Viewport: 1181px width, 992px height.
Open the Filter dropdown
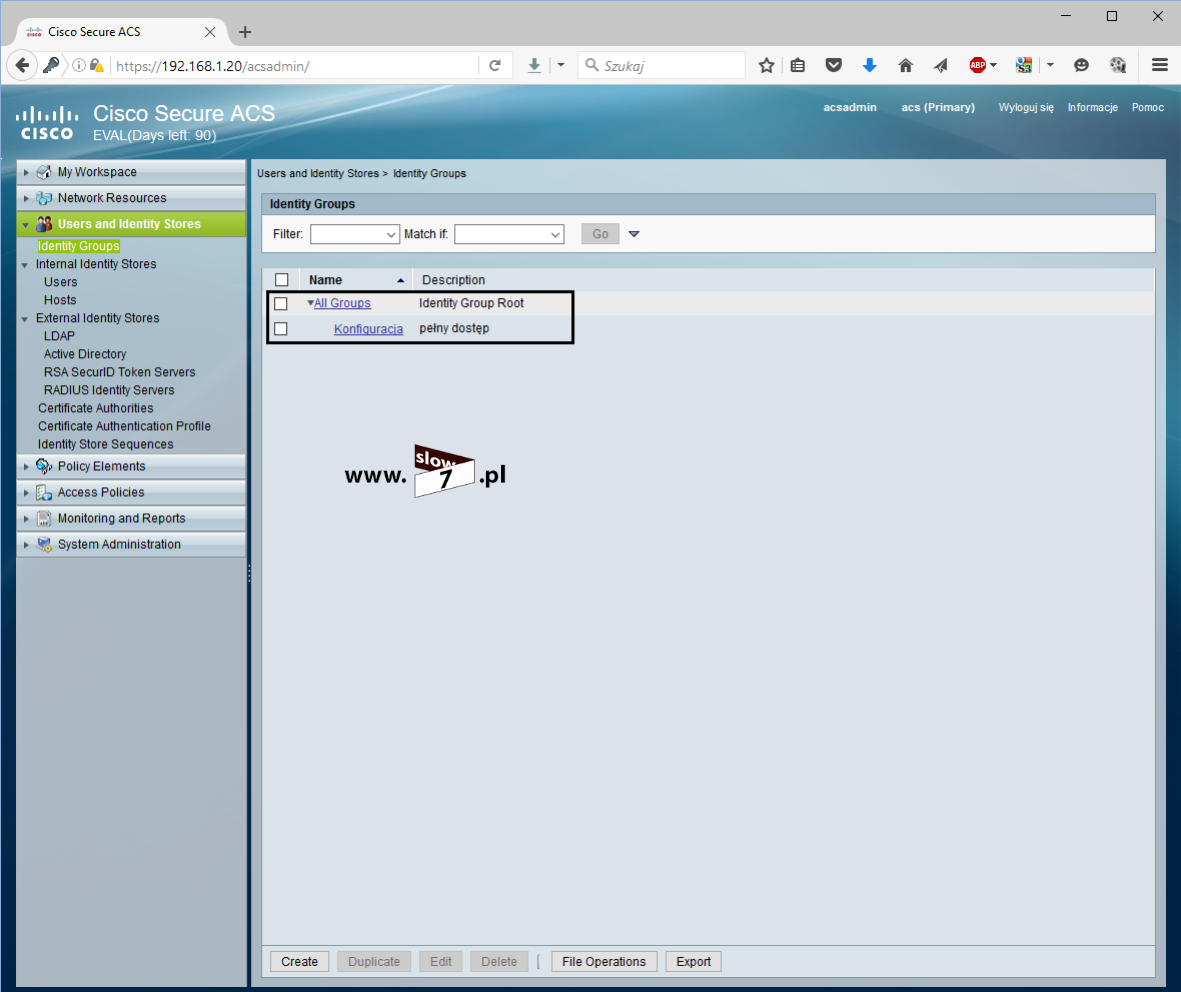tap(355, 234)
